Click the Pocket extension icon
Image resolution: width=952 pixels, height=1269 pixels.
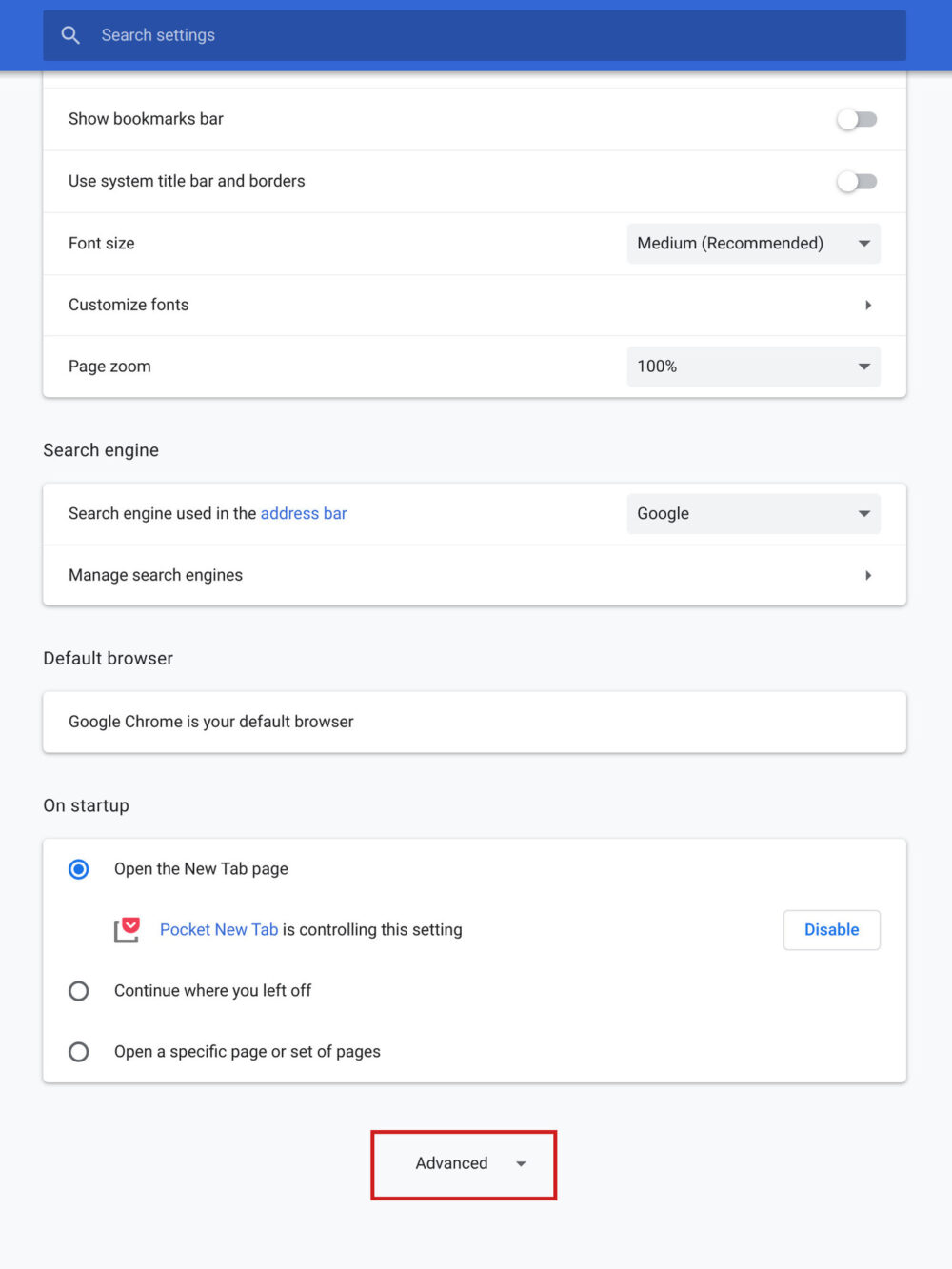click(x=128, y=929)
